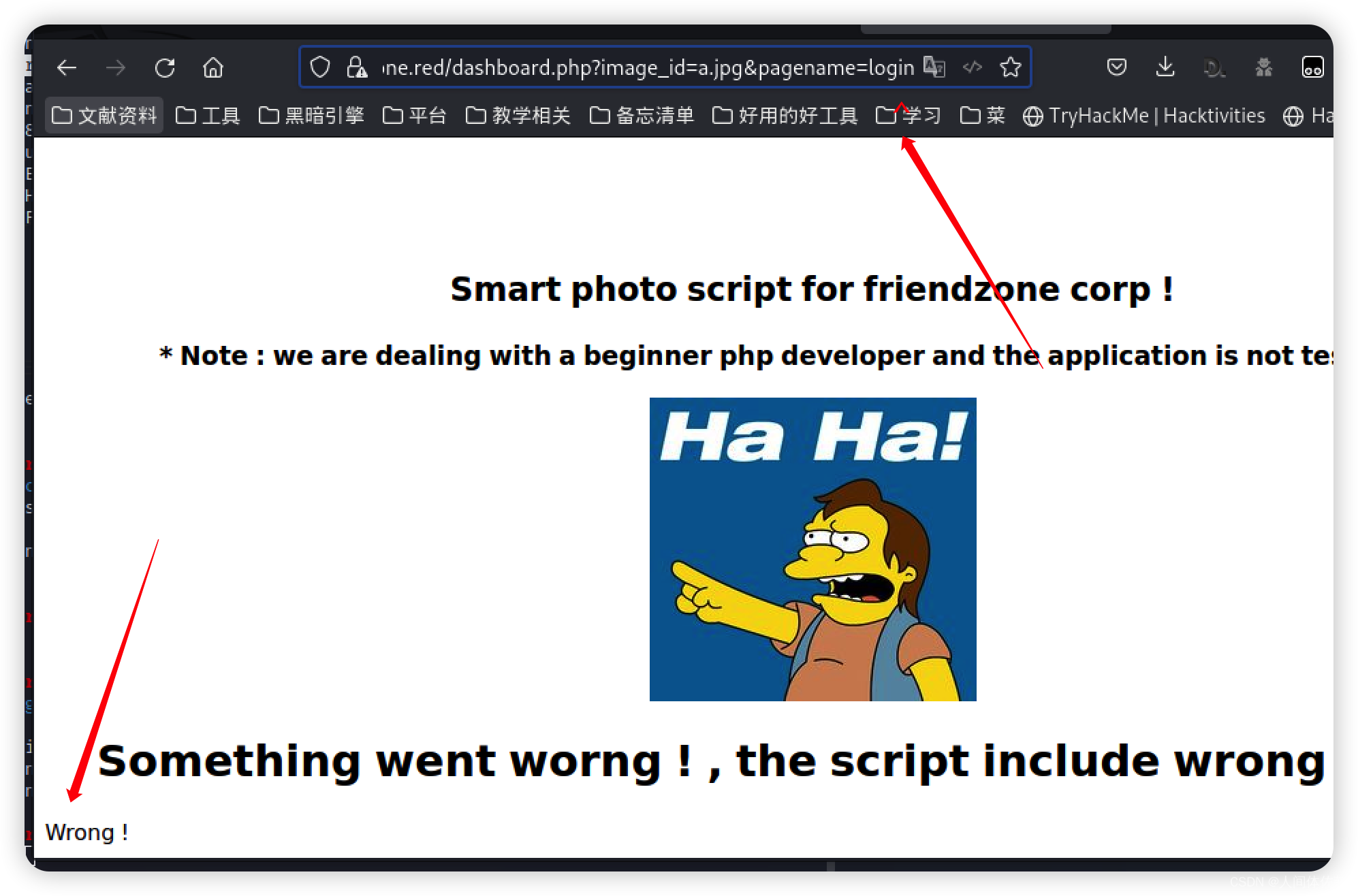This screenshot has height=896, width=1358.
Task: Click the 'Wrong !' text
Action: (x=86, y=832)
